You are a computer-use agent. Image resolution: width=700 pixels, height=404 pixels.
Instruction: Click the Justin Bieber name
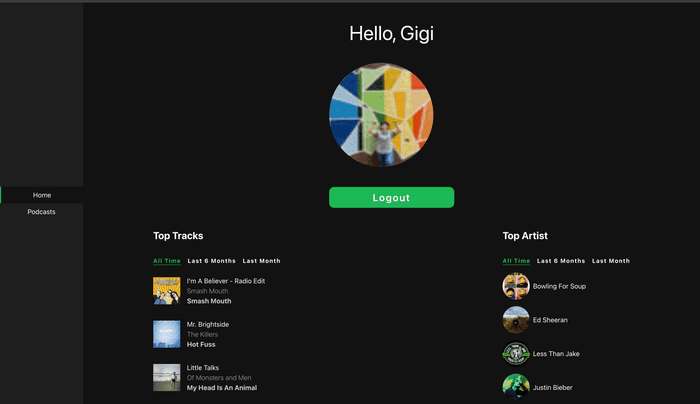(553, 387)
